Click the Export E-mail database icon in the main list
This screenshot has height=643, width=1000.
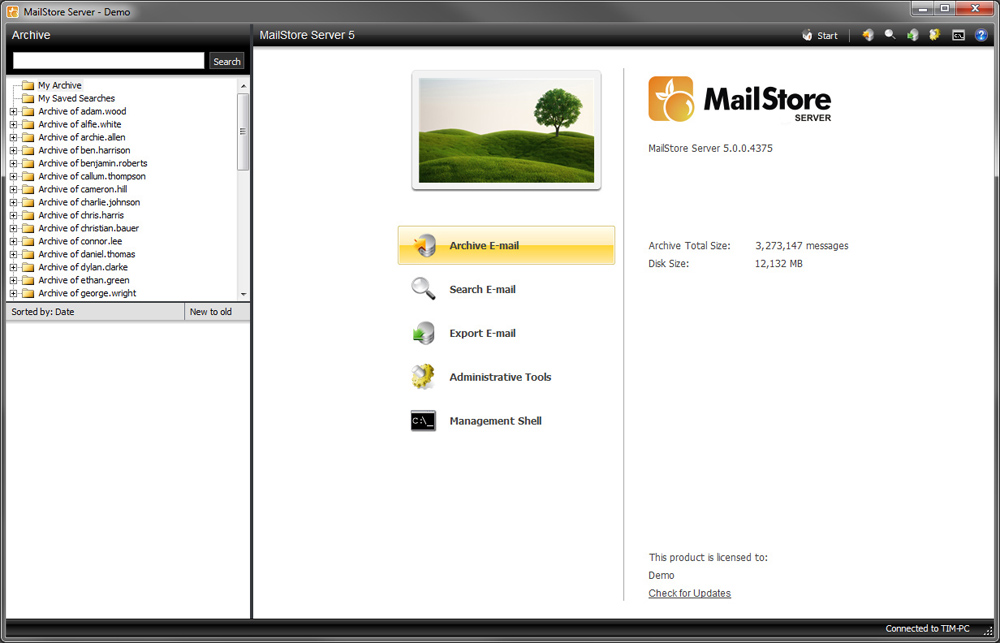(423, 333)
